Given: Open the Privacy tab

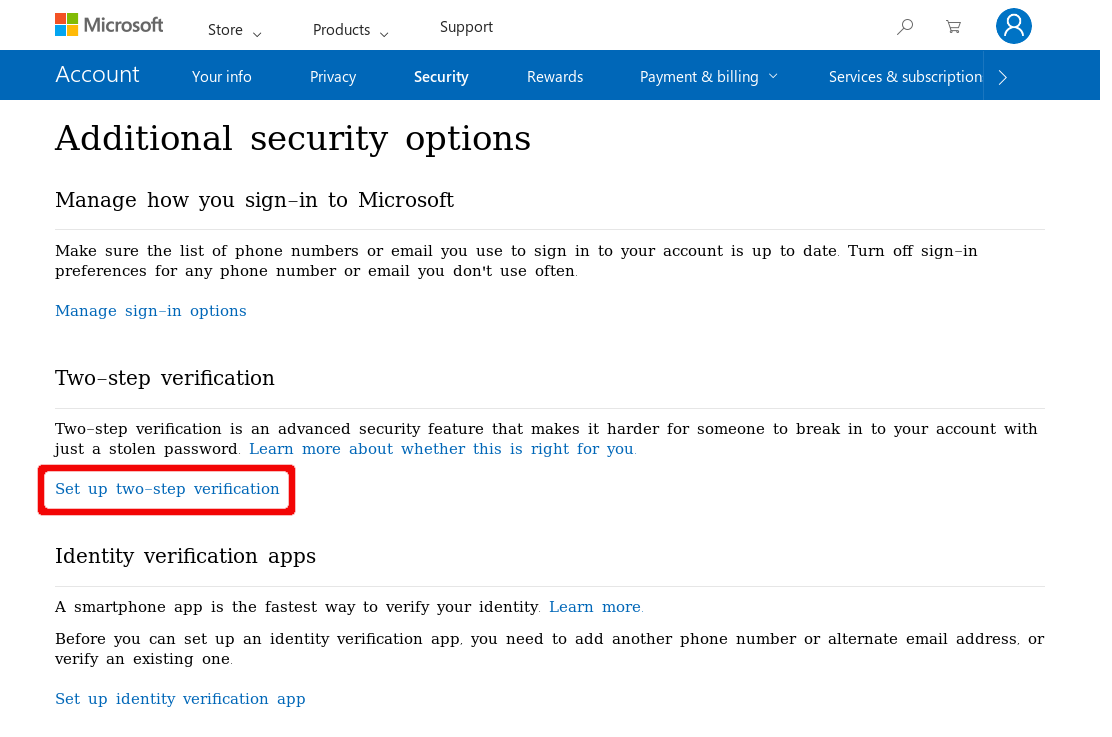Looking at the screenshot, I should point(332,76).
